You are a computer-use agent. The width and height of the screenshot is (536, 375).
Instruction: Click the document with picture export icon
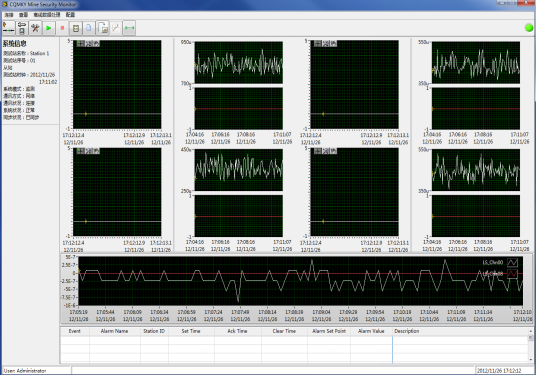103,28
